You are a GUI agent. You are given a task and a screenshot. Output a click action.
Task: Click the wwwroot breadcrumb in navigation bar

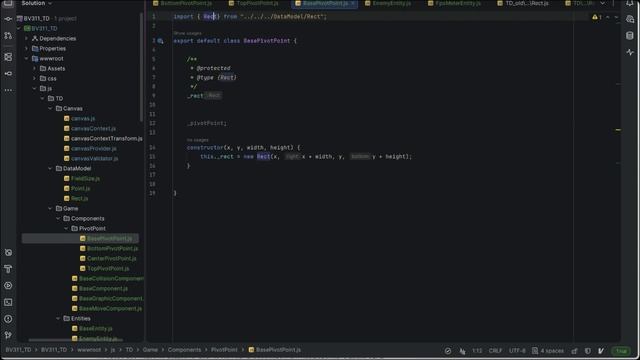pos(89,350)
